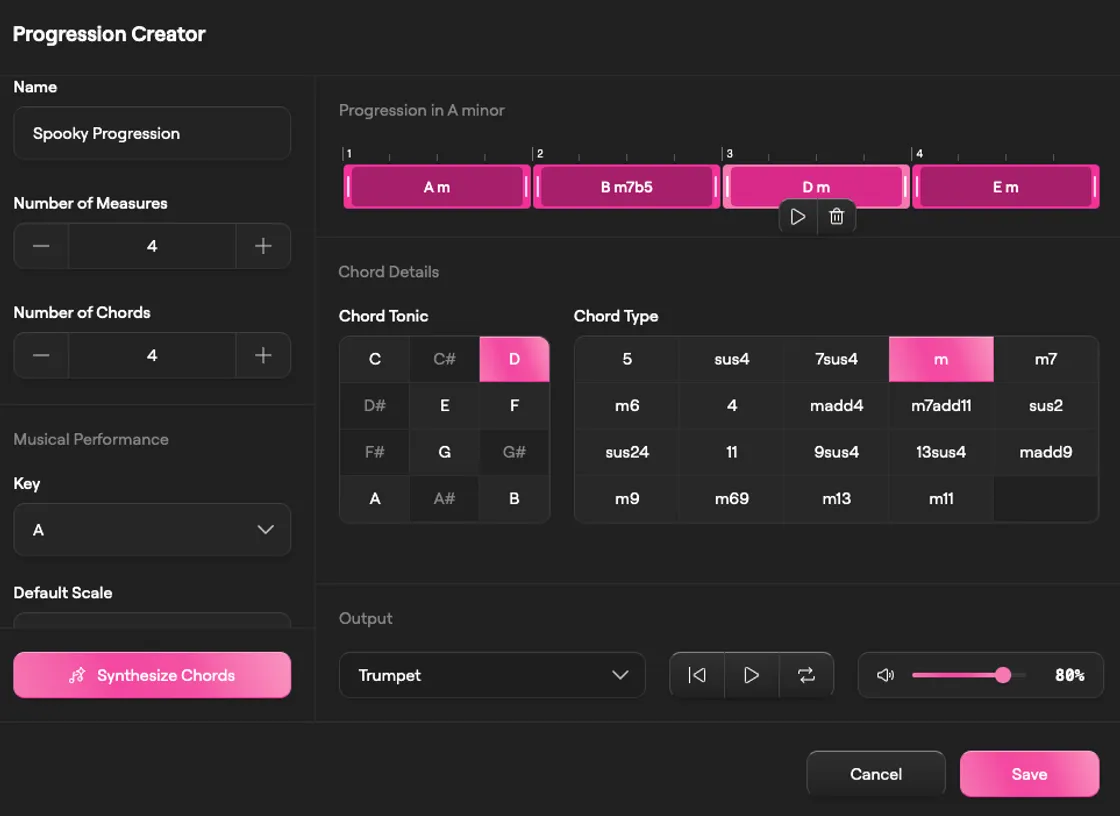Click the Name field to edit it
This screenshot has height=816, width=1120.
click(x=152, y=133)
